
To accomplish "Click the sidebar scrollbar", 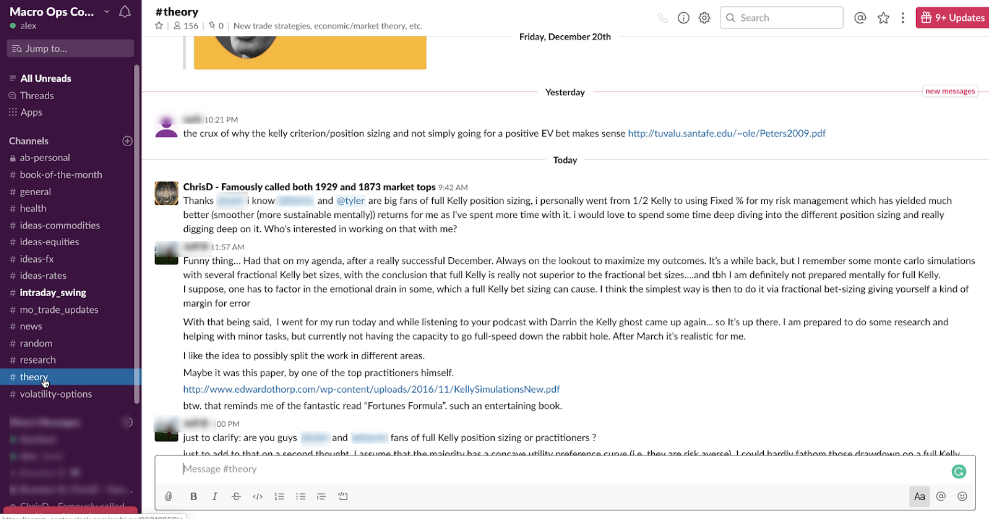I will pyautogui.click(x=137, y=234).
